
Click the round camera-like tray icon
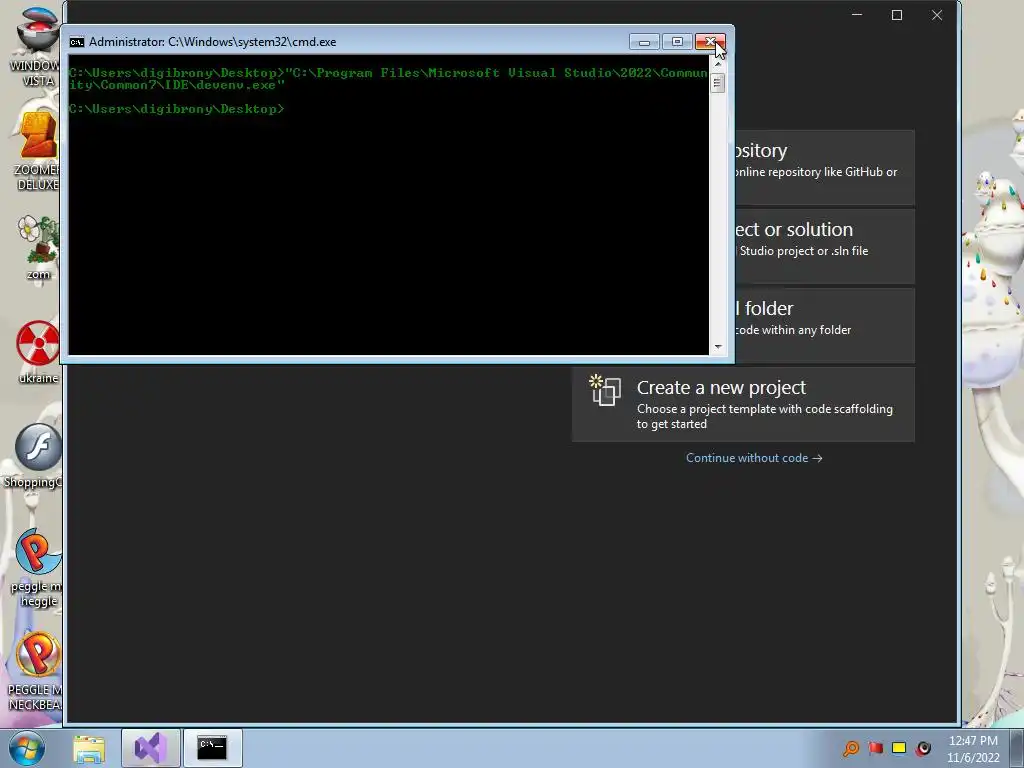[x=923, y=748]
